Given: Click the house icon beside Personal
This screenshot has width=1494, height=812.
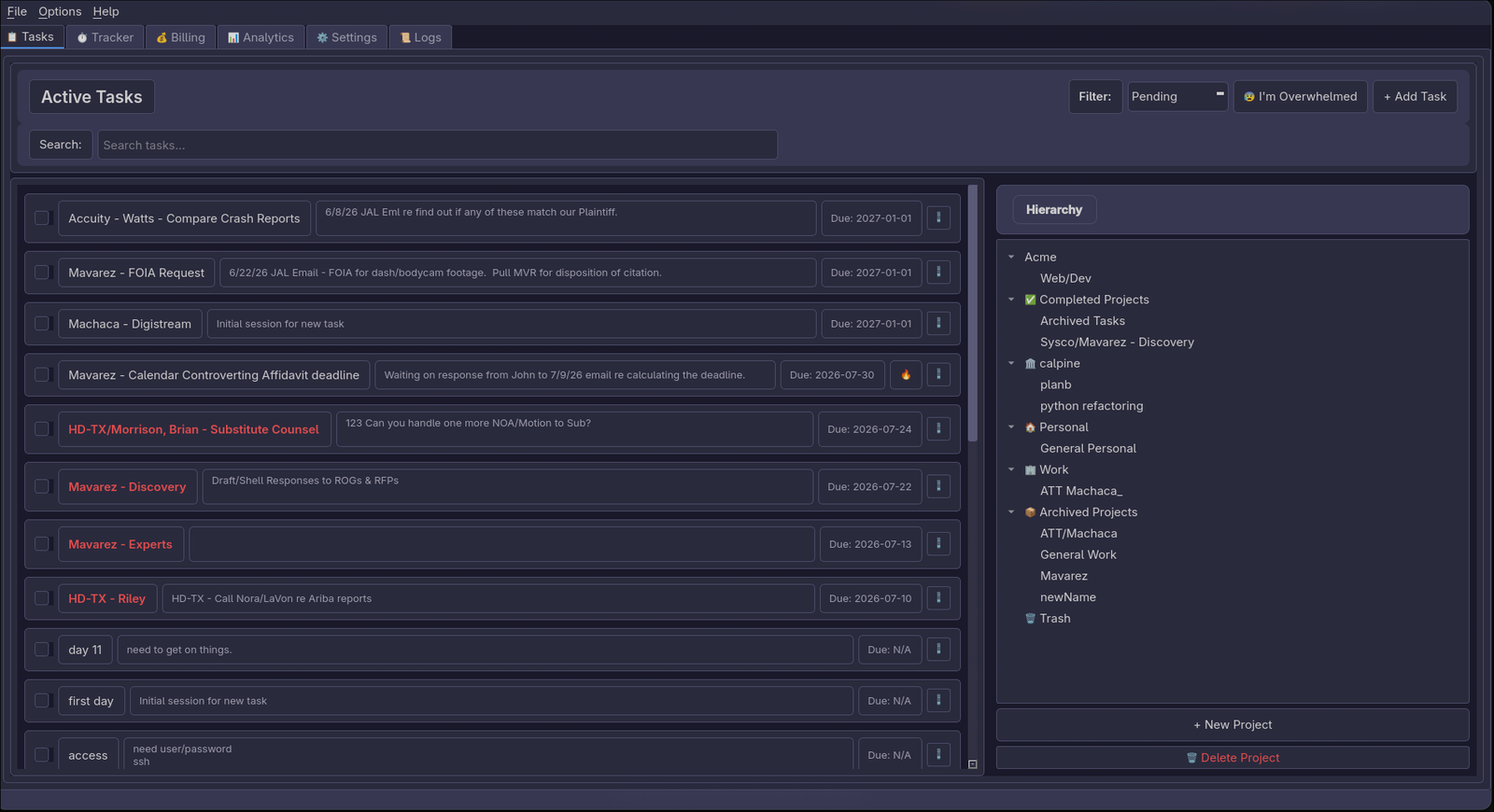Looking at the screenshot, I should pos(1030,427).
